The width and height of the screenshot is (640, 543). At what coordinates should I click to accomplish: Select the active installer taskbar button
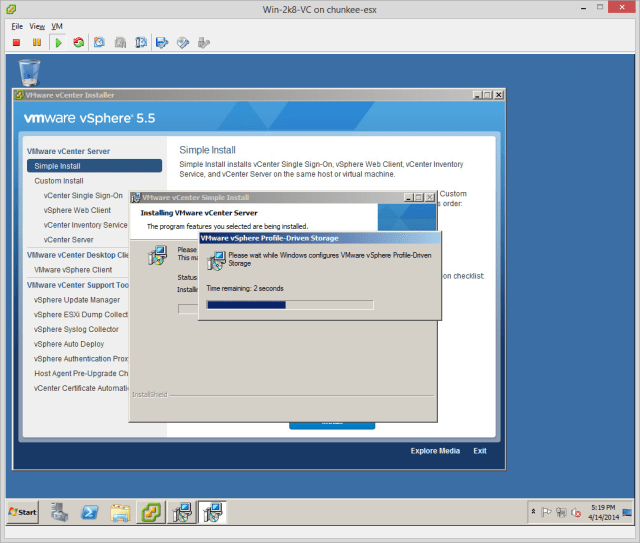coord(213,512)
